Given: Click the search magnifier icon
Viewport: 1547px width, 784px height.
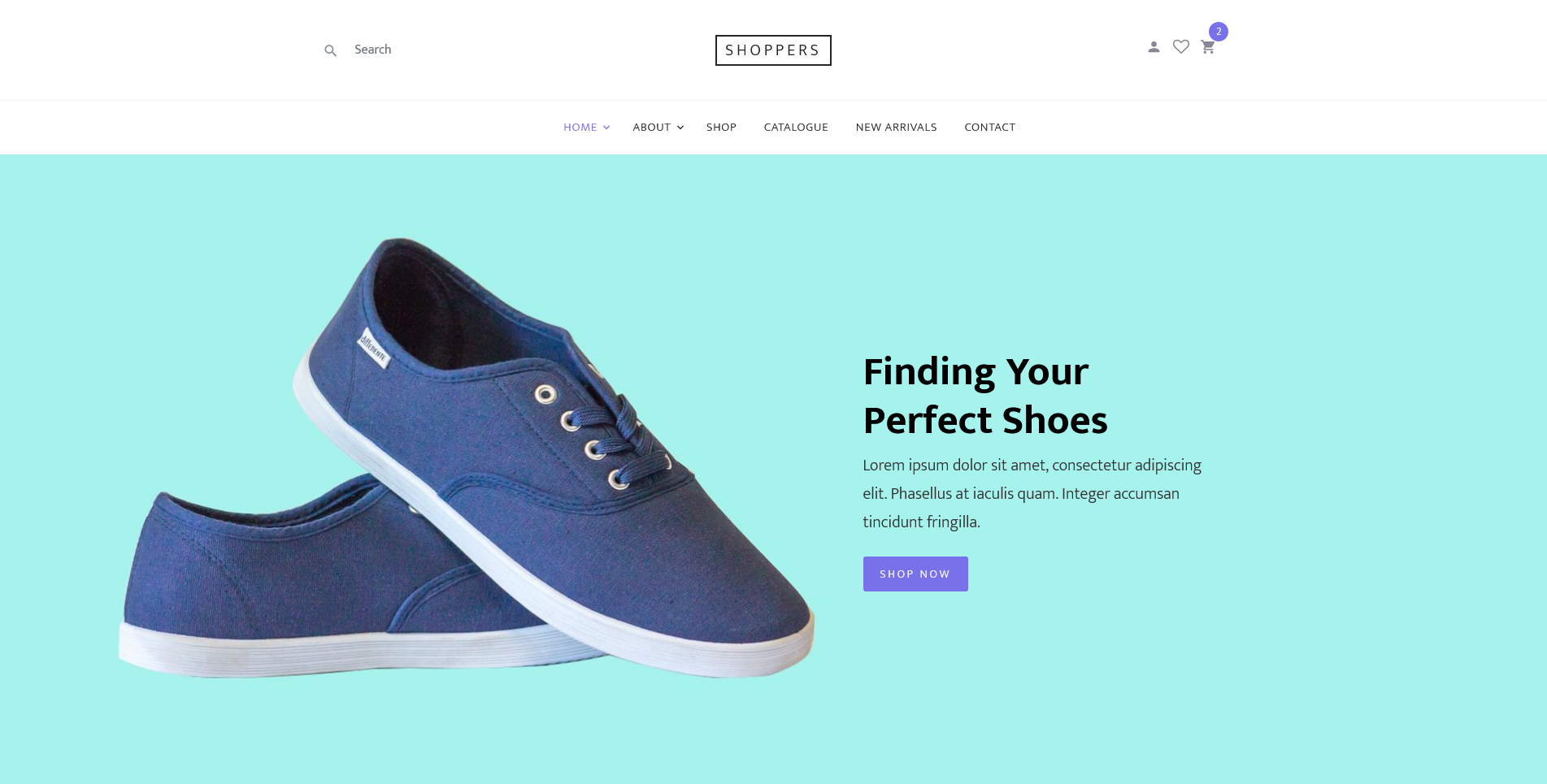Looking at the screenshot, I should [330, 50].
